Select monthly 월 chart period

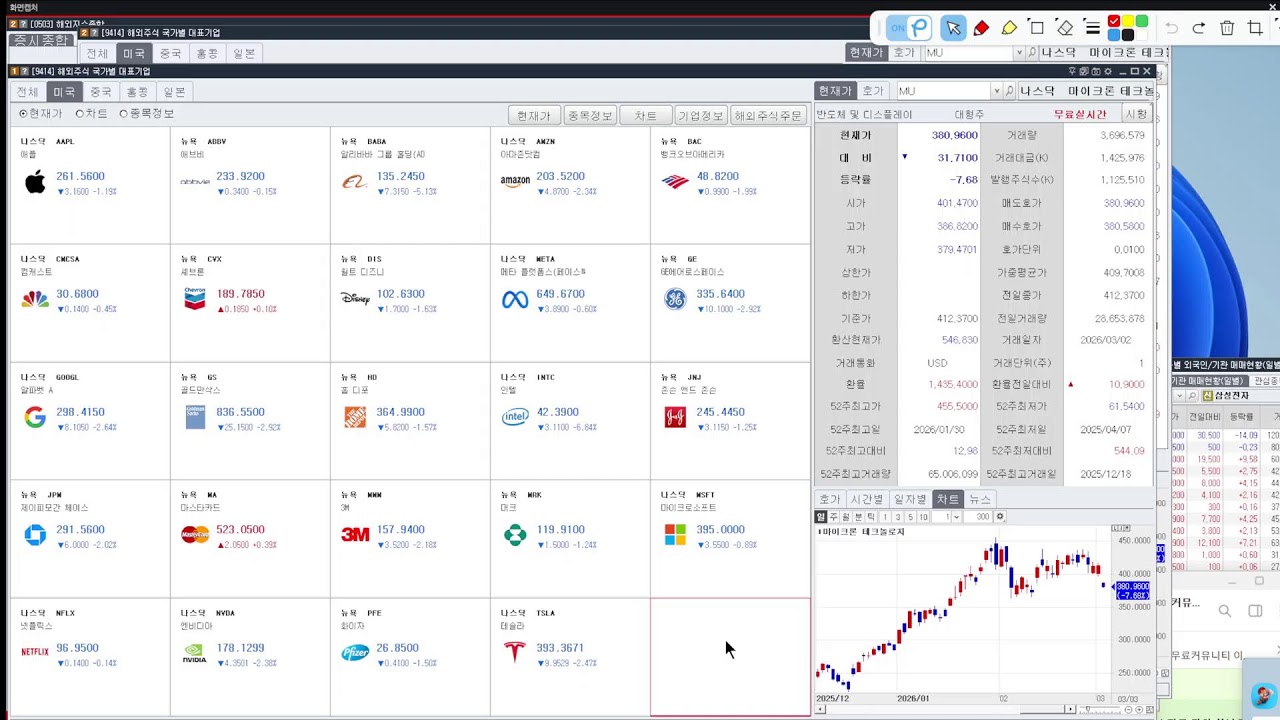846,517
